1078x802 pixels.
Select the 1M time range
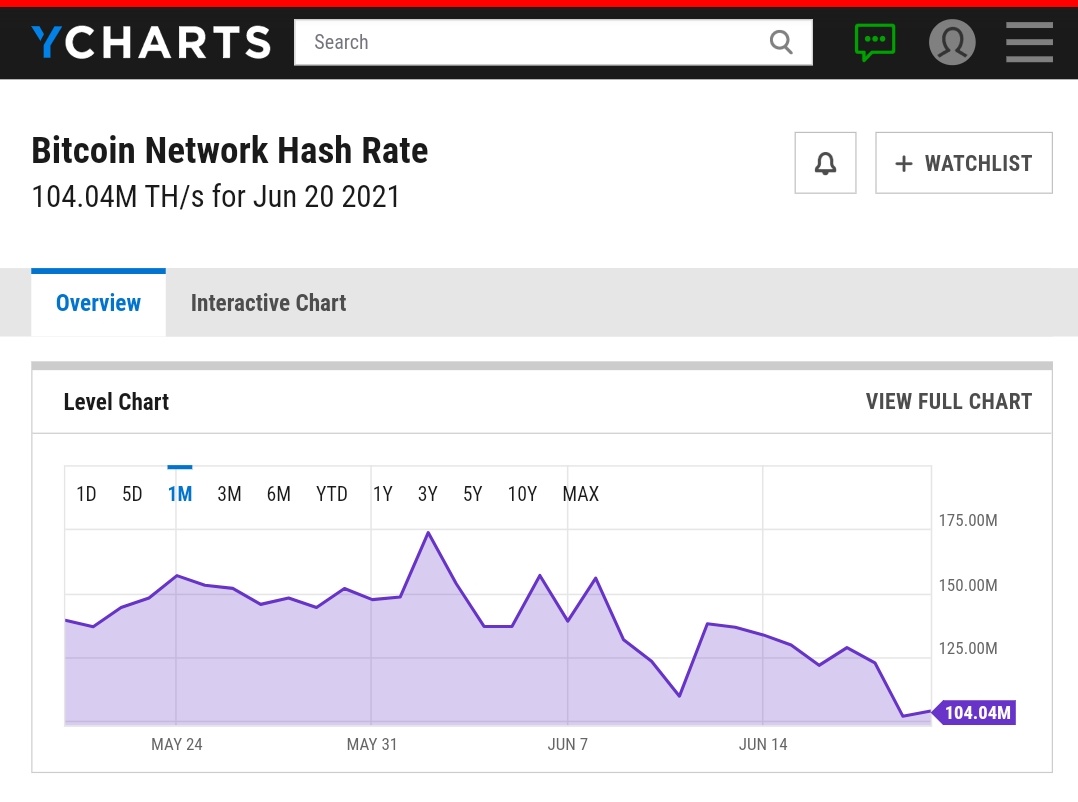point(180,493)
